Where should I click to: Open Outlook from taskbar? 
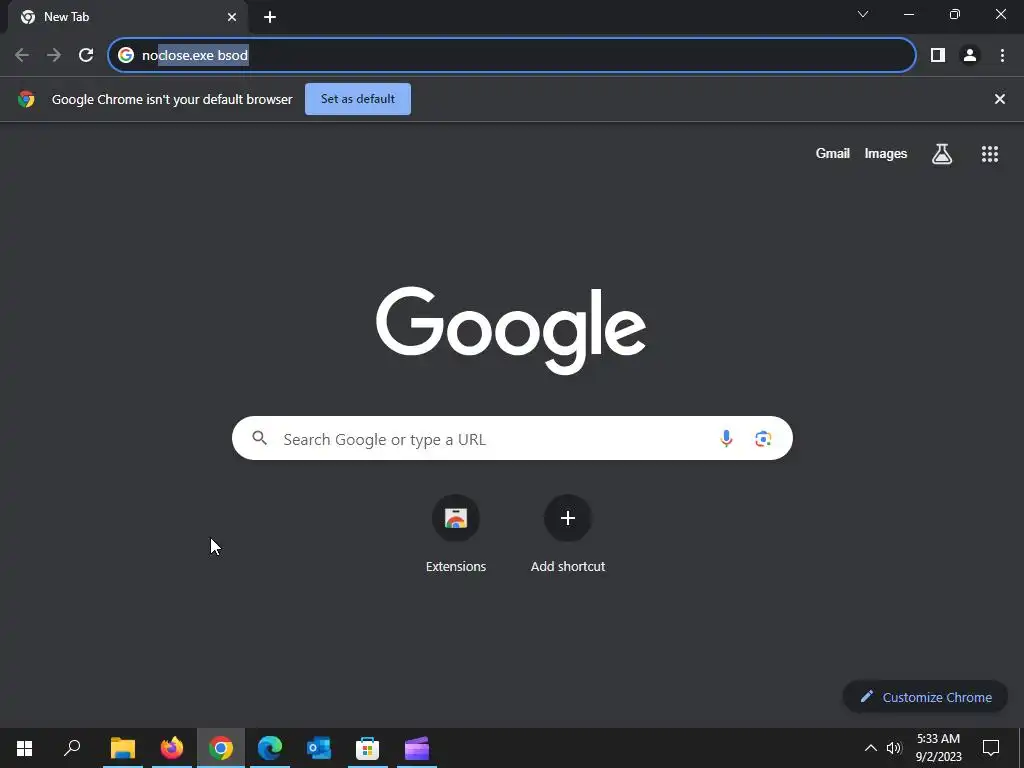click(x=319, y=748)
